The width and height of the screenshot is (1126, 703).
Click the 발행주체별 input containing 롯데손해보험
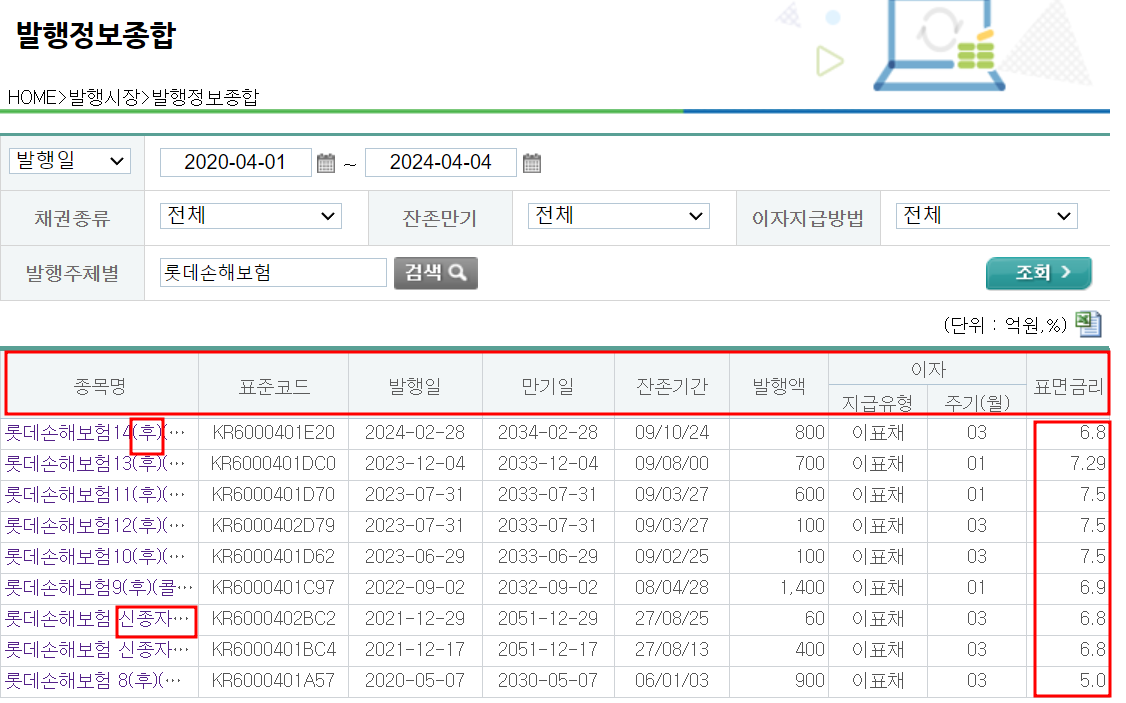click(x=273, y=273)
